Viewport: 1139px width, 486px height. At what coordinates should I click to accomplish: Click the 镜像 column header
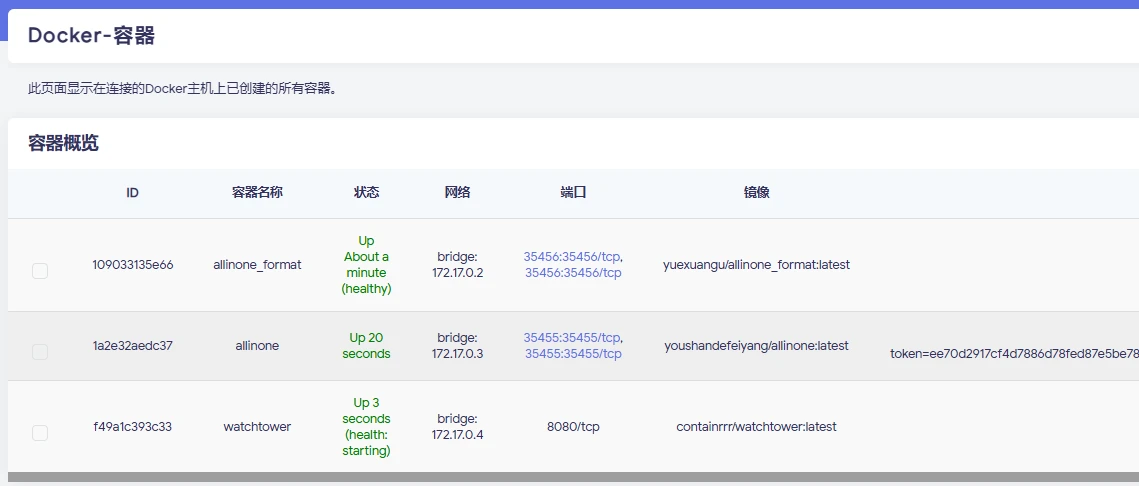(756, 193)
